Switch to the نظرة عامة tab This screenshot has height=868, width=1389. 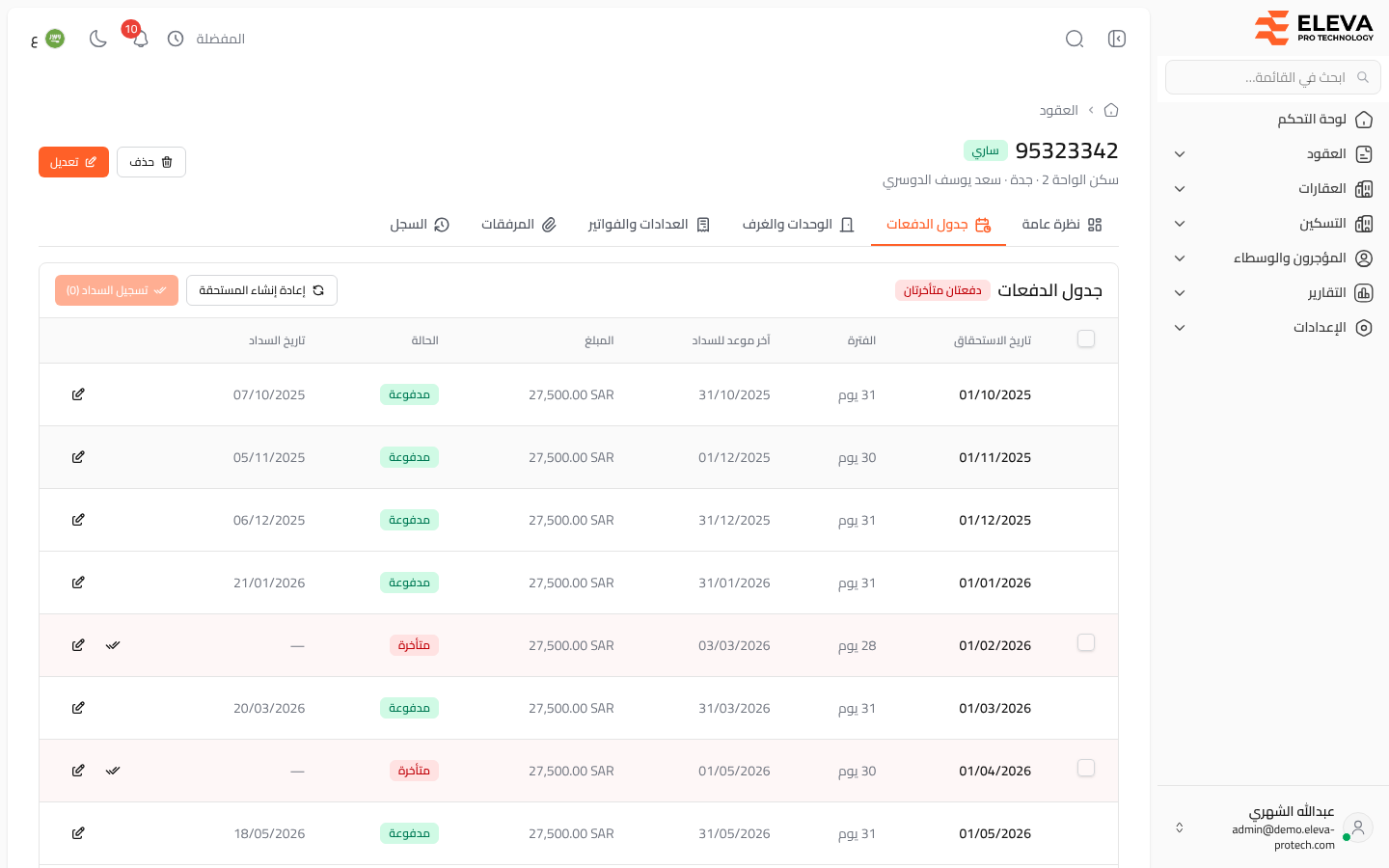(x=1062, y=224)
